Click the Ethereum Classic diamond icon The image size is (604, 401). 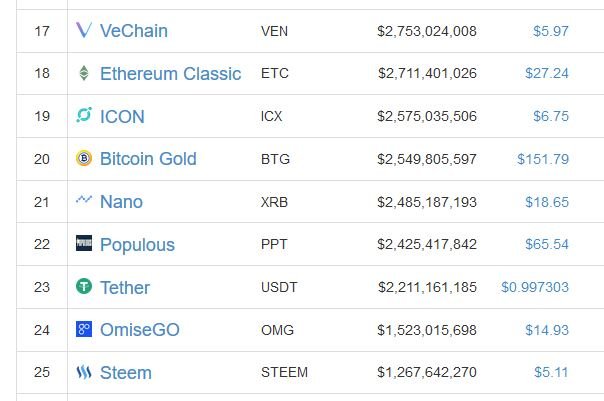click(84, 73)
